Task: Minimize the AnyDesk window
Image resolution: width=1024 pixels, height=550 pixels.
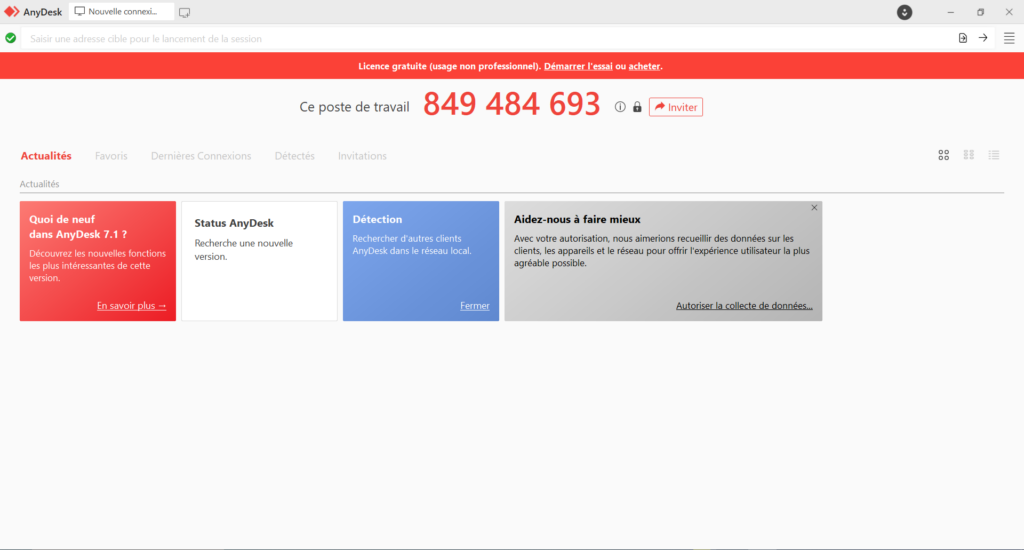Action: coord(951,12)
